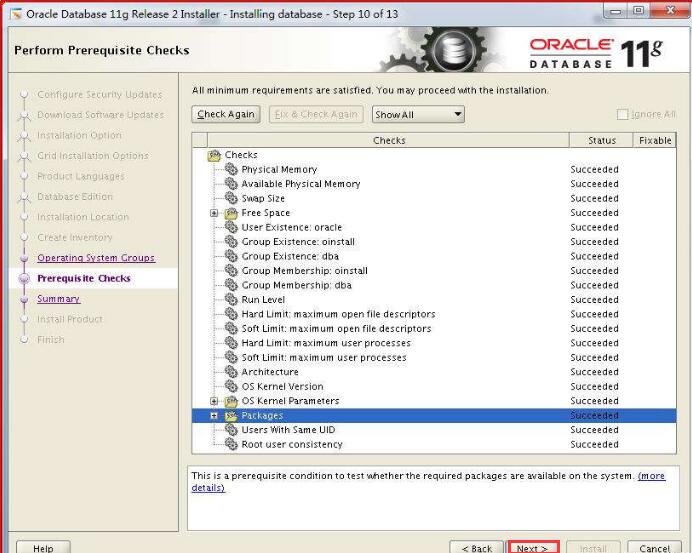The height and width of the screenshot is (553, 692).
Task: Open the Show All filter dropdown
Action: pyautogui.click(x=418, y=115)
